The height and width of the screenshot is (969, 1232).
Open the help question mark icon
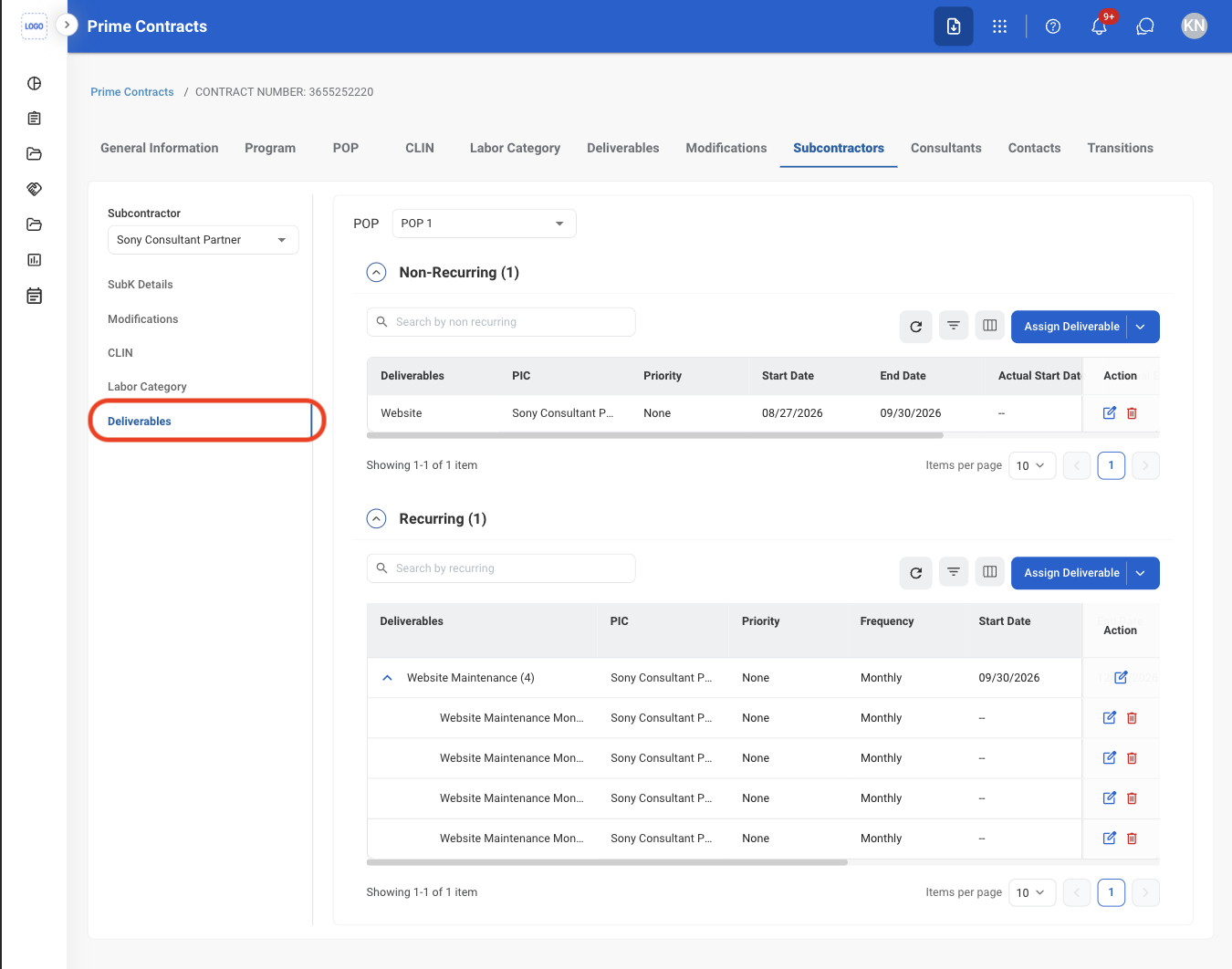coord(1053,26)
